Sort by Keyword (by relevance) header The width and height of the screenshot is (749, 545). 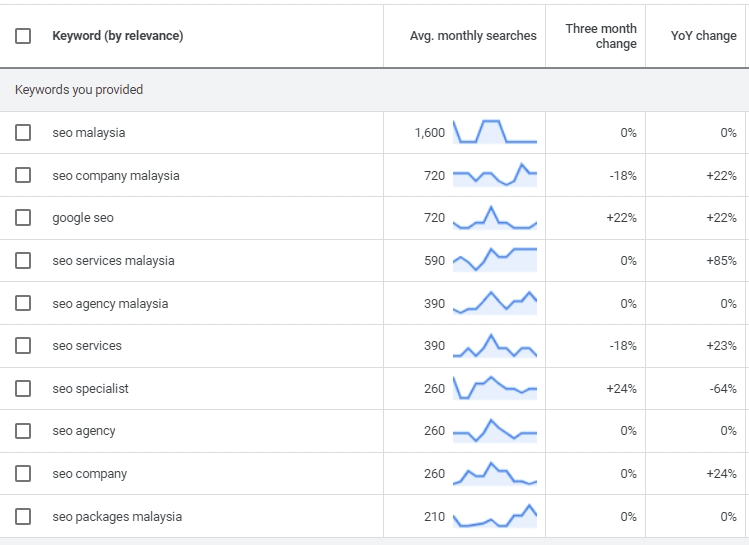point(118,36)
